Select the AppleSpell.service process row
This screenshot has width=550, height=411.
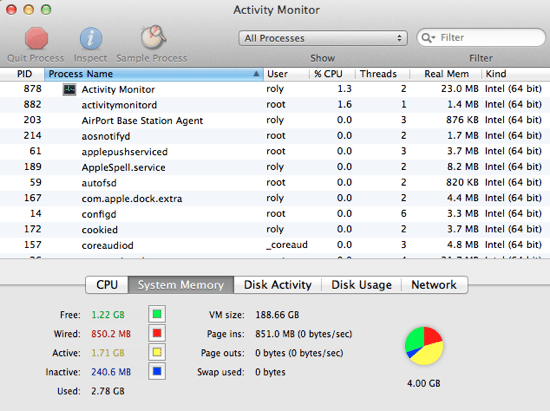click(275, 167)
